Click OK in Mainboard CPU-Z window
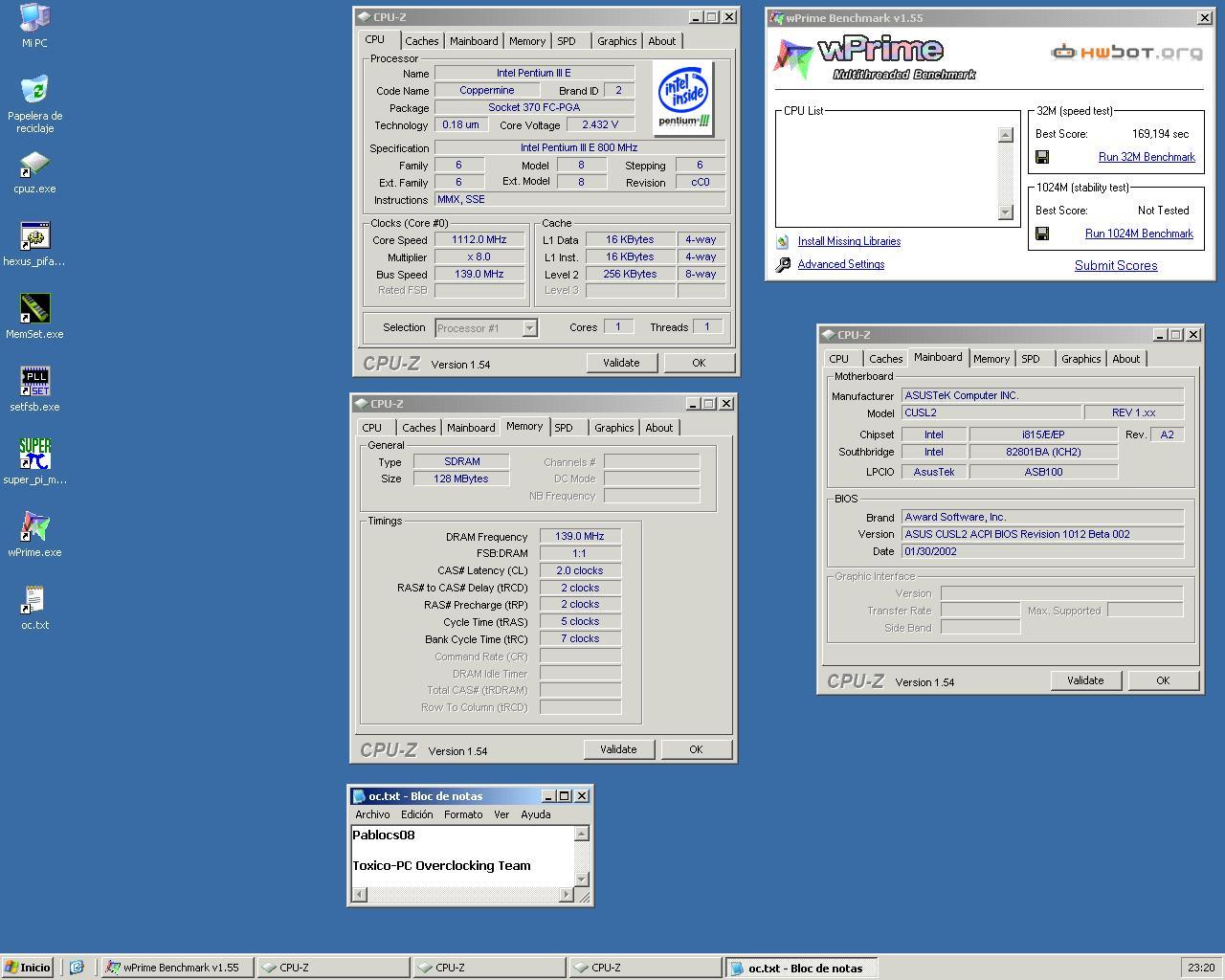1225x980 pixels. (x=1163, y=680)
